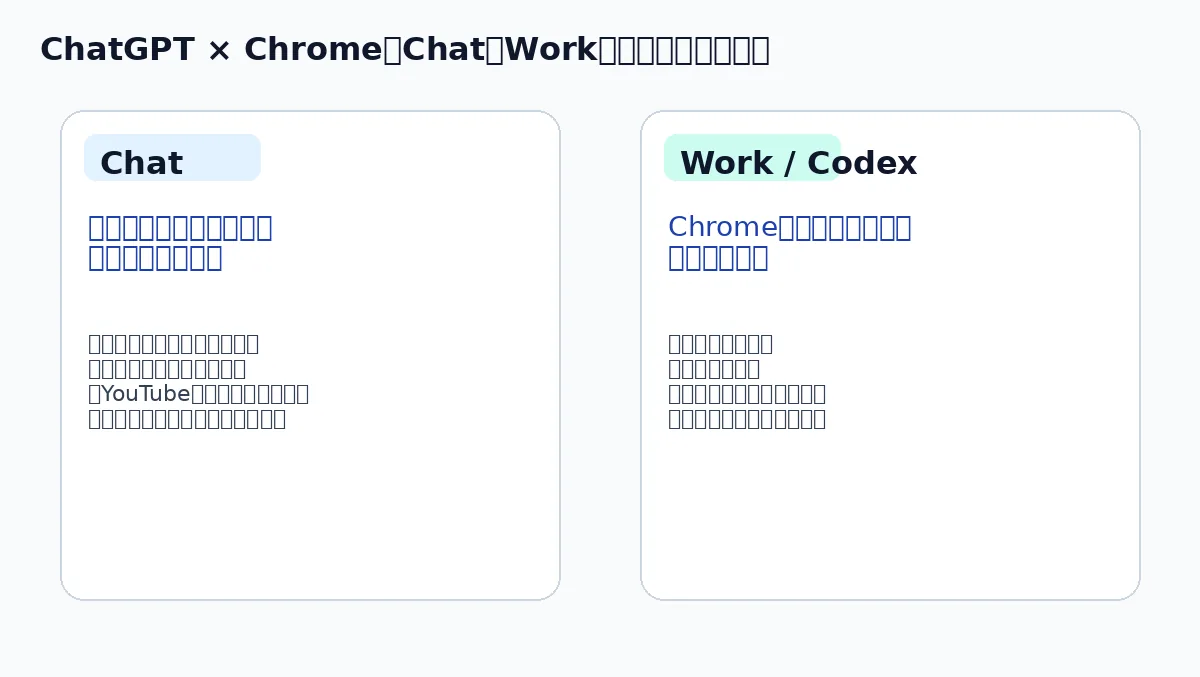Select the title starting with "ChatGPT × Chrome"

click(404, 49)
